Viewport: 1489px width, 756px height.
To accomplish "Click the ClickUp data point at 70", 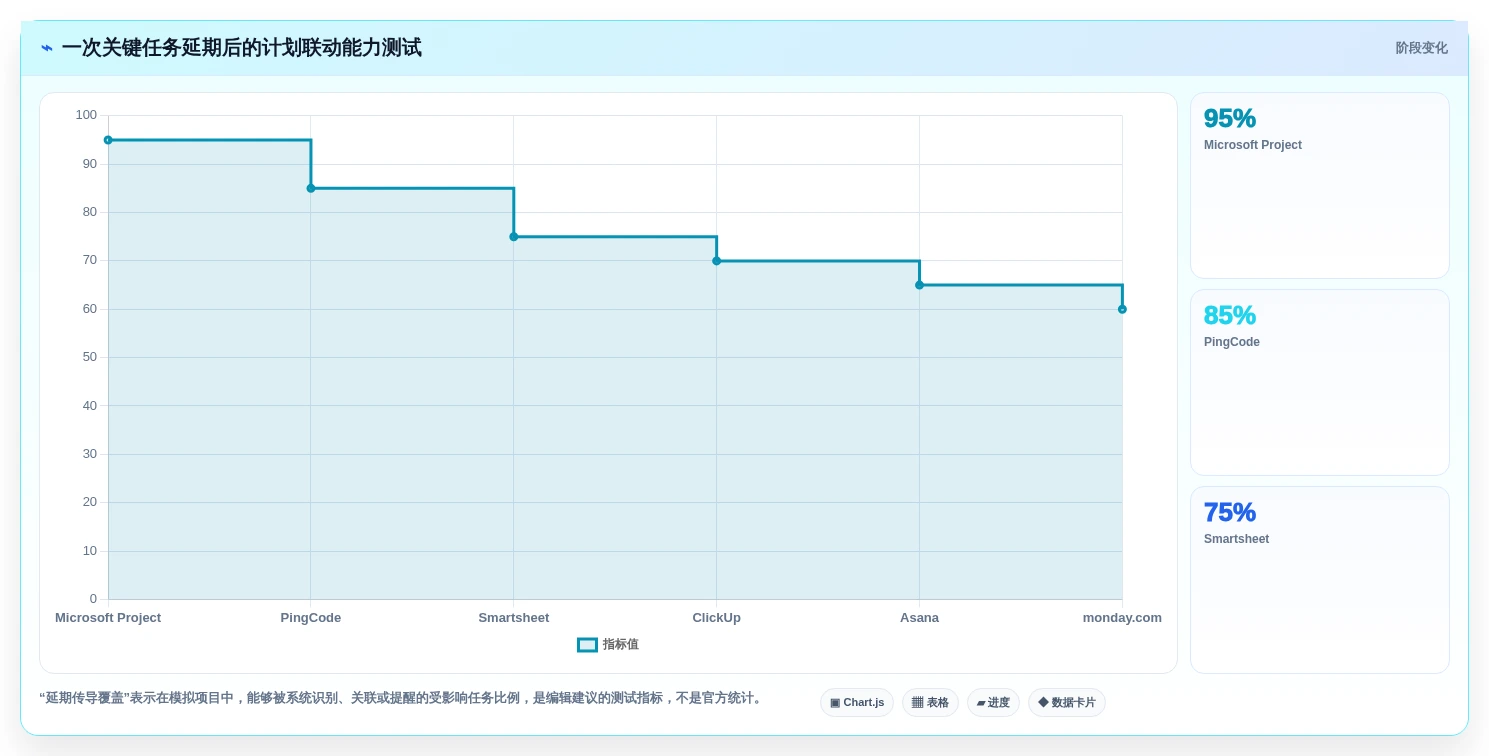I will 716,261.
